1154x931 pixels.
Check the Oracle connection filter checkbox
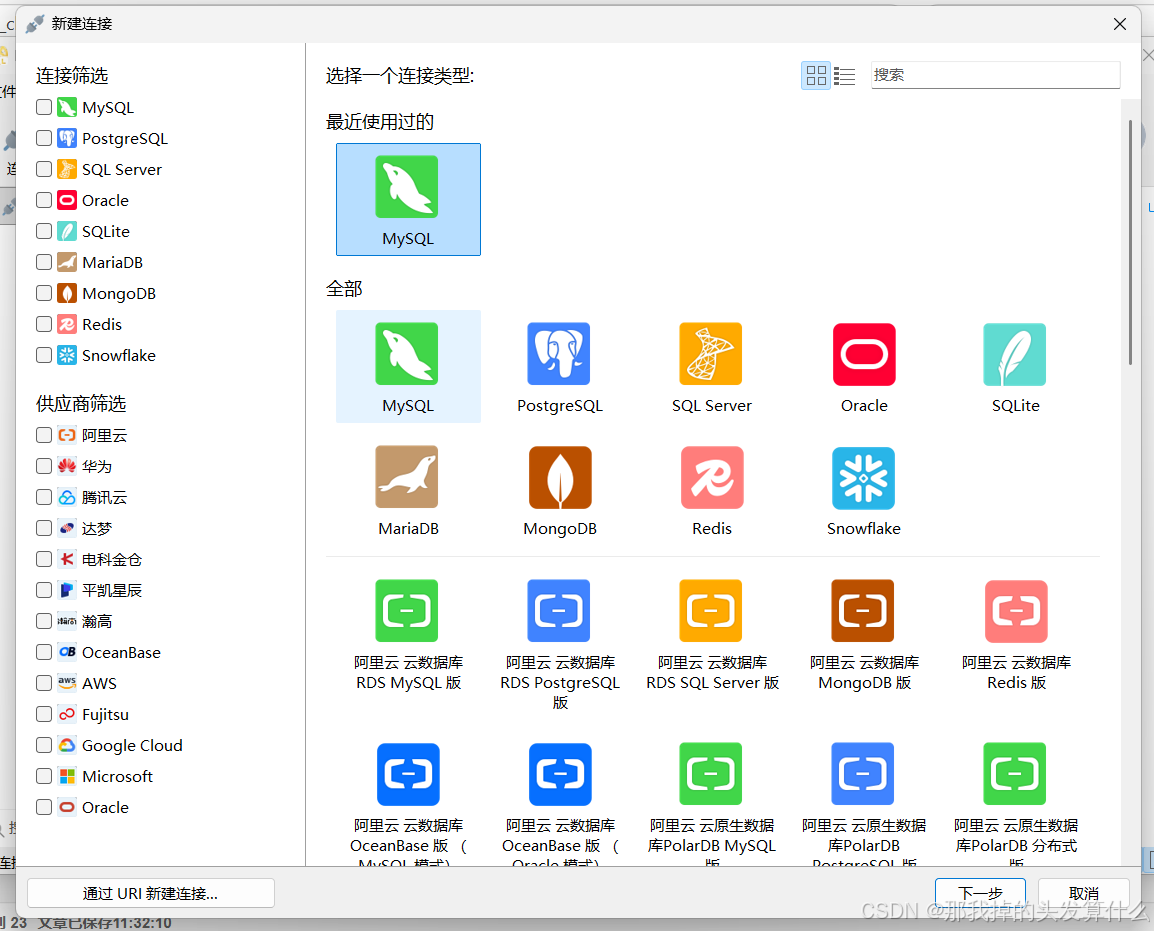click(44, 200)
